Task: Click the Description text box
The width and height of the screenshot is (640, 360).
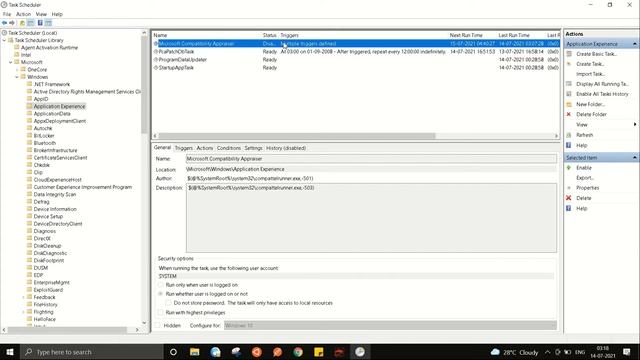Action: click(371, 218)
